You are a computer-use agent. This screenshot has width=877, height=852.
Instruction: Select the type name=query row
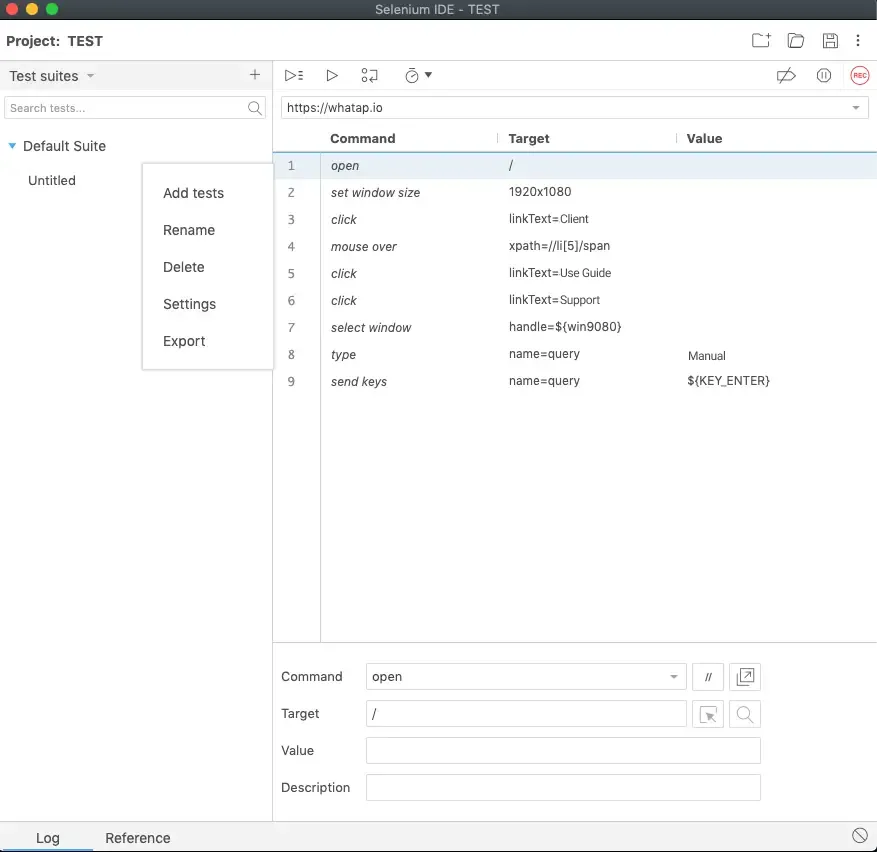point(574,354)
